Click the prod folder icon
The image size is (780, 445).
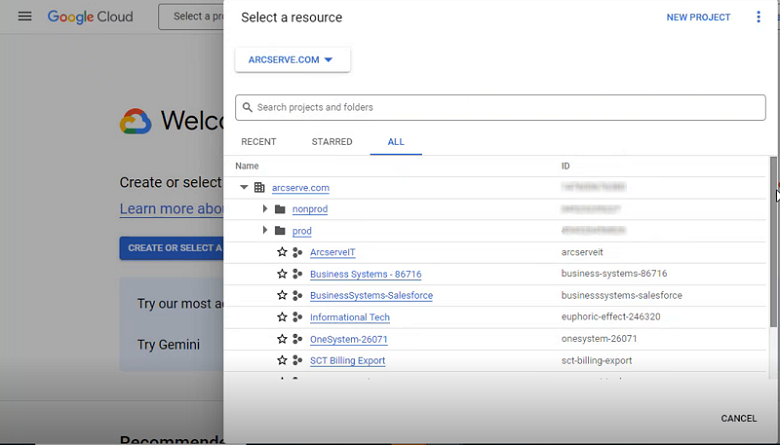(x=280, y=231)
